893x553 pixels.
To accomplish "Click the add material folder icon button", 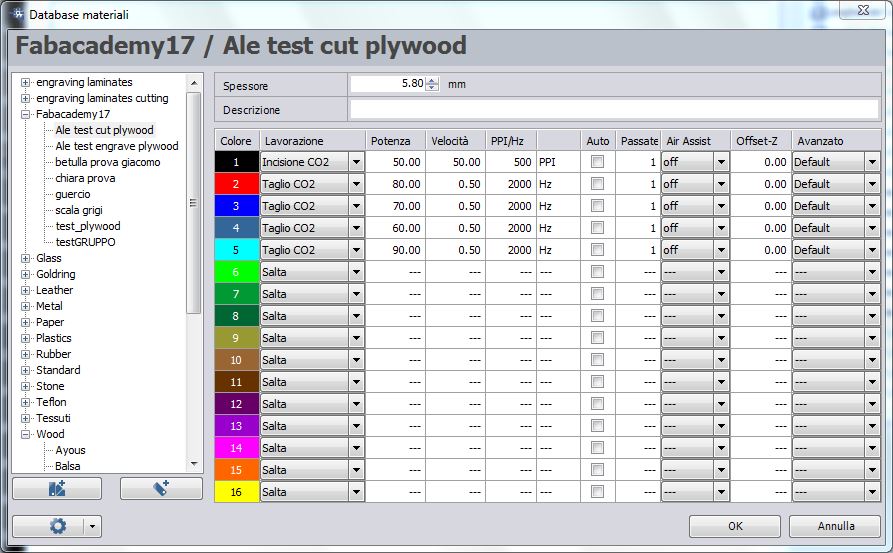I will pos(57,489).
